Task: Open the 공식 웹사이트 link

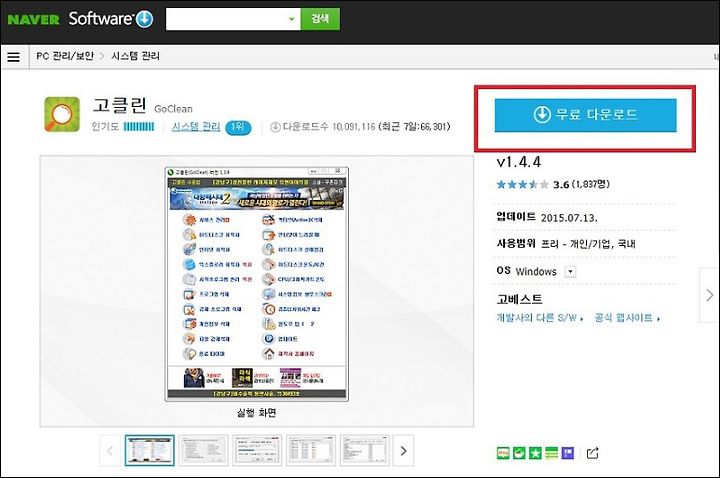Action: 627,318
